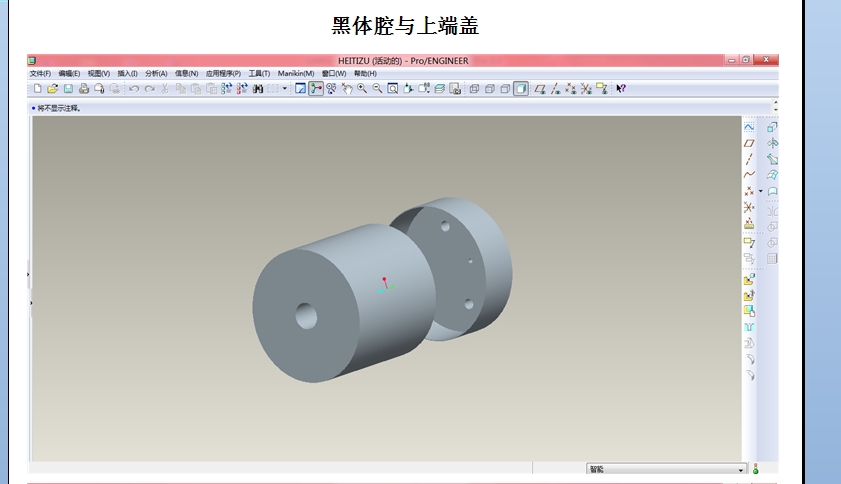Save the model with the disk icon
Viewport: 841px width, 484px height.
point(68,89)
